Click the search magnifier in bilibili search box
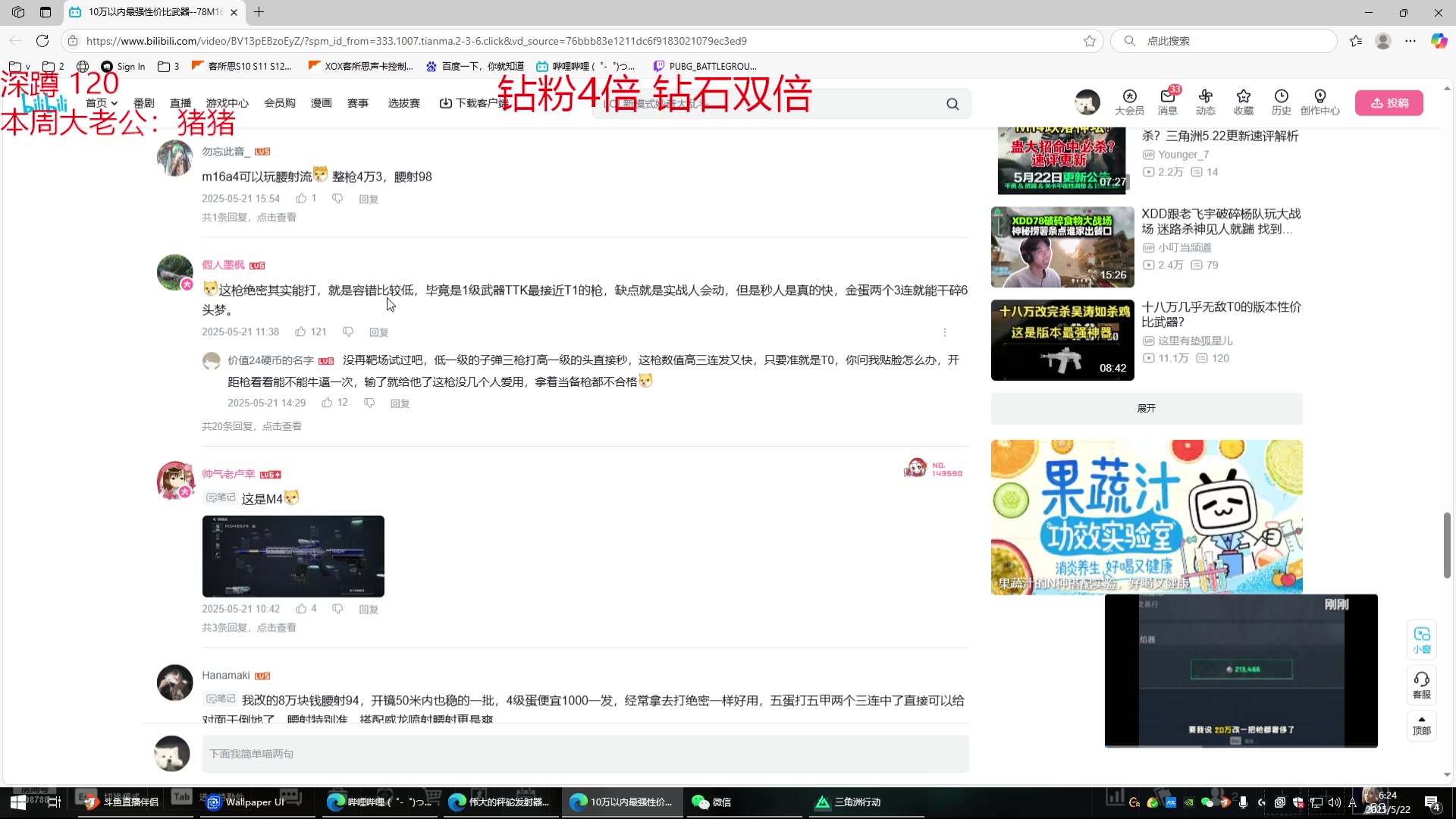The height and width of the screenshot is (819, 1456). pyautogui.click(x=952, y=104)
